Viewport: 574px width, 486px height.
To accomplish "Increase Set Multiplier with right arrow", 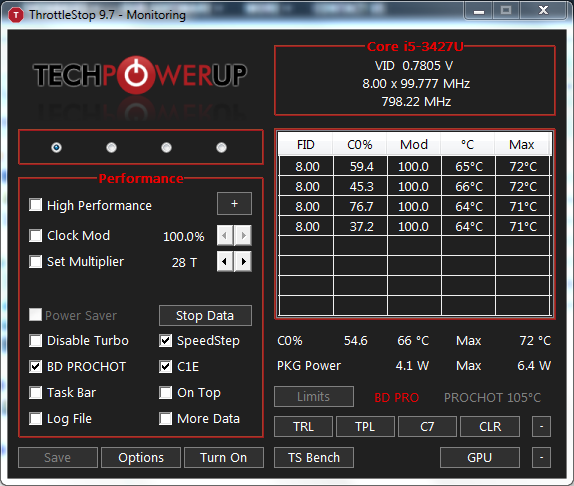I will point(243,261).
